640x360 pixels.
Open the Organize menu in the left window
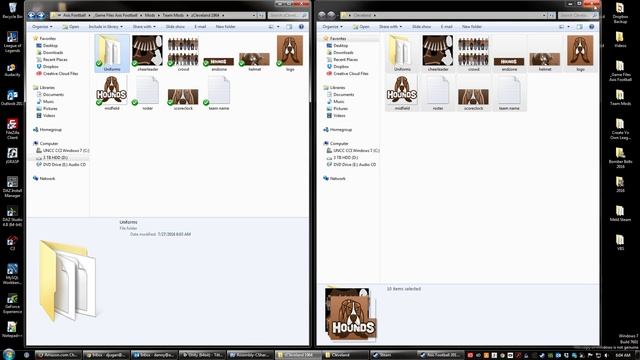pos(42,27)
